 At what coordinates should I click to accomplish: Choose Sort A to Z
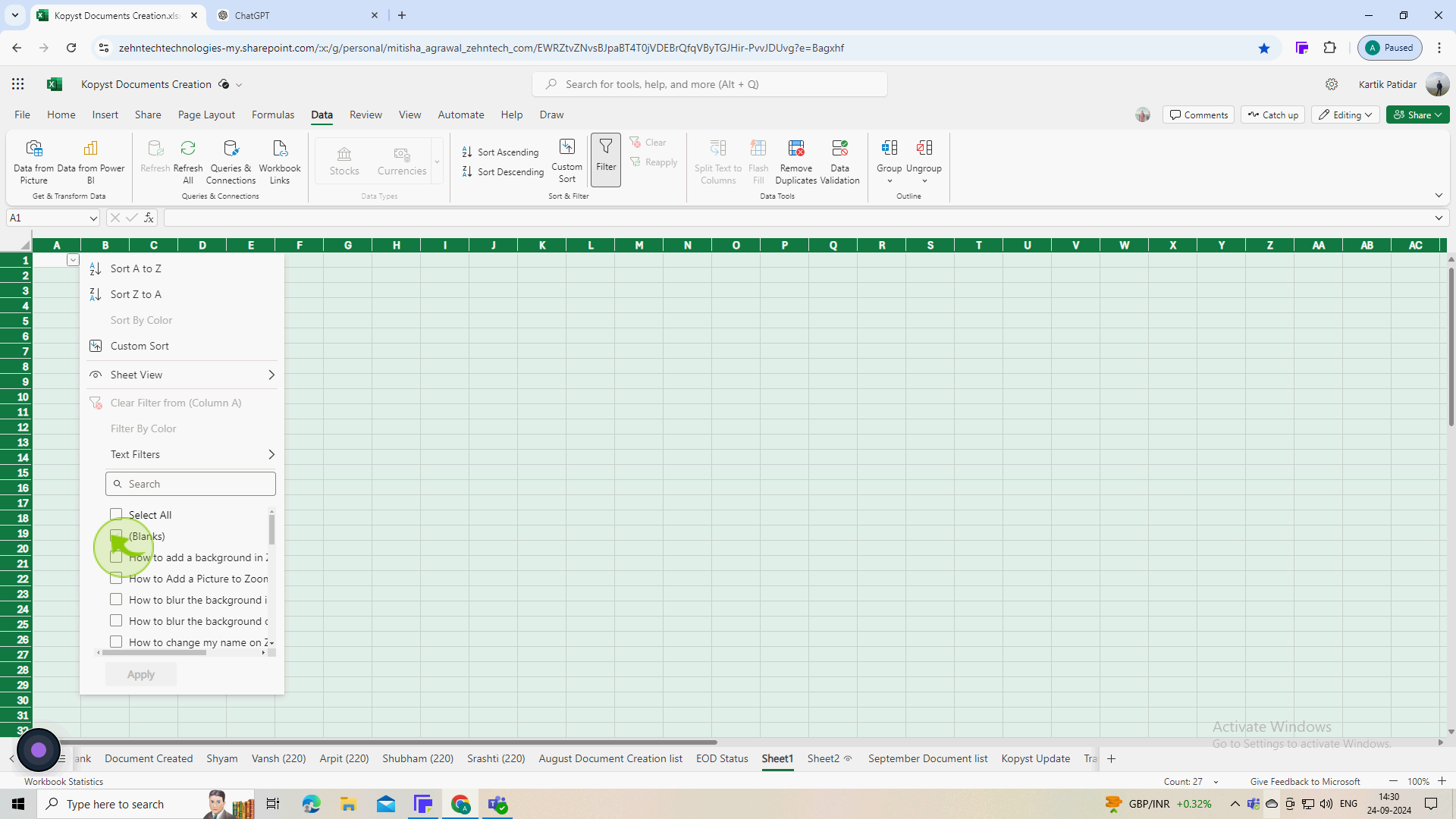pyautogui.click(x=182, y=268)
